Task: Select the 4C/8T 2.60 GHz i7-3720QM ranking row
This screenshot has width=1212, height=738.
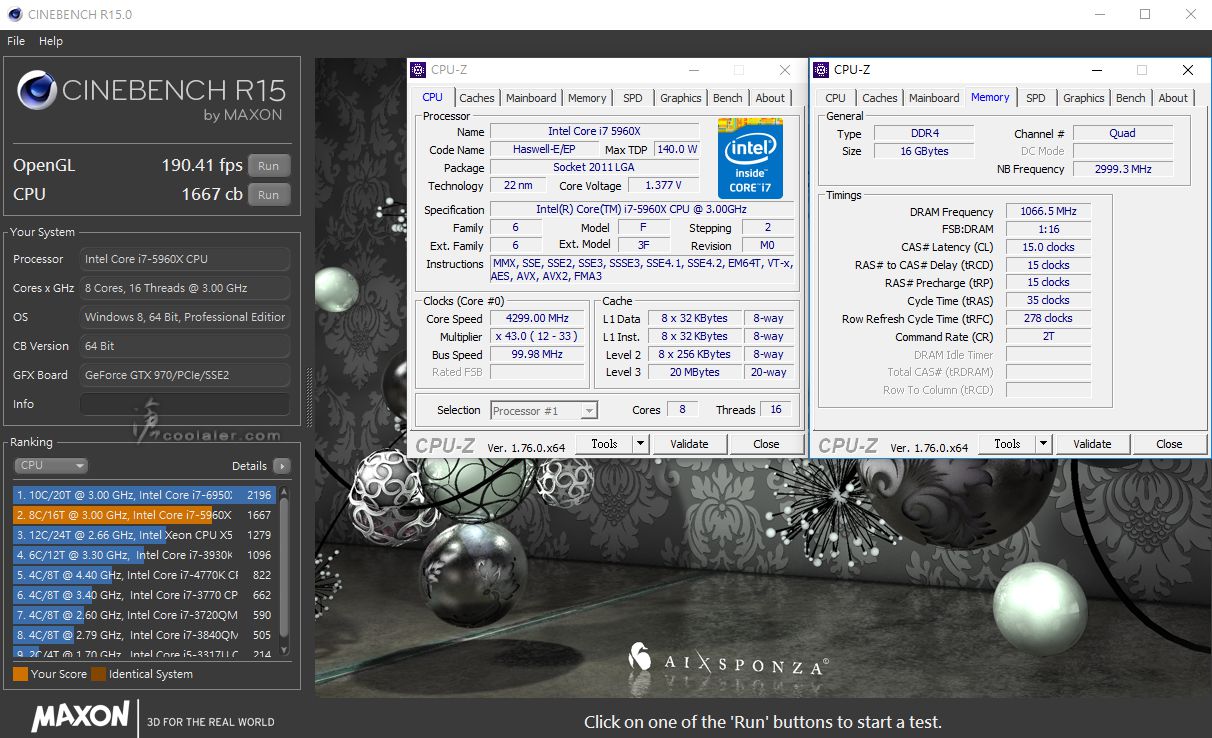Action: click(144, 615)
